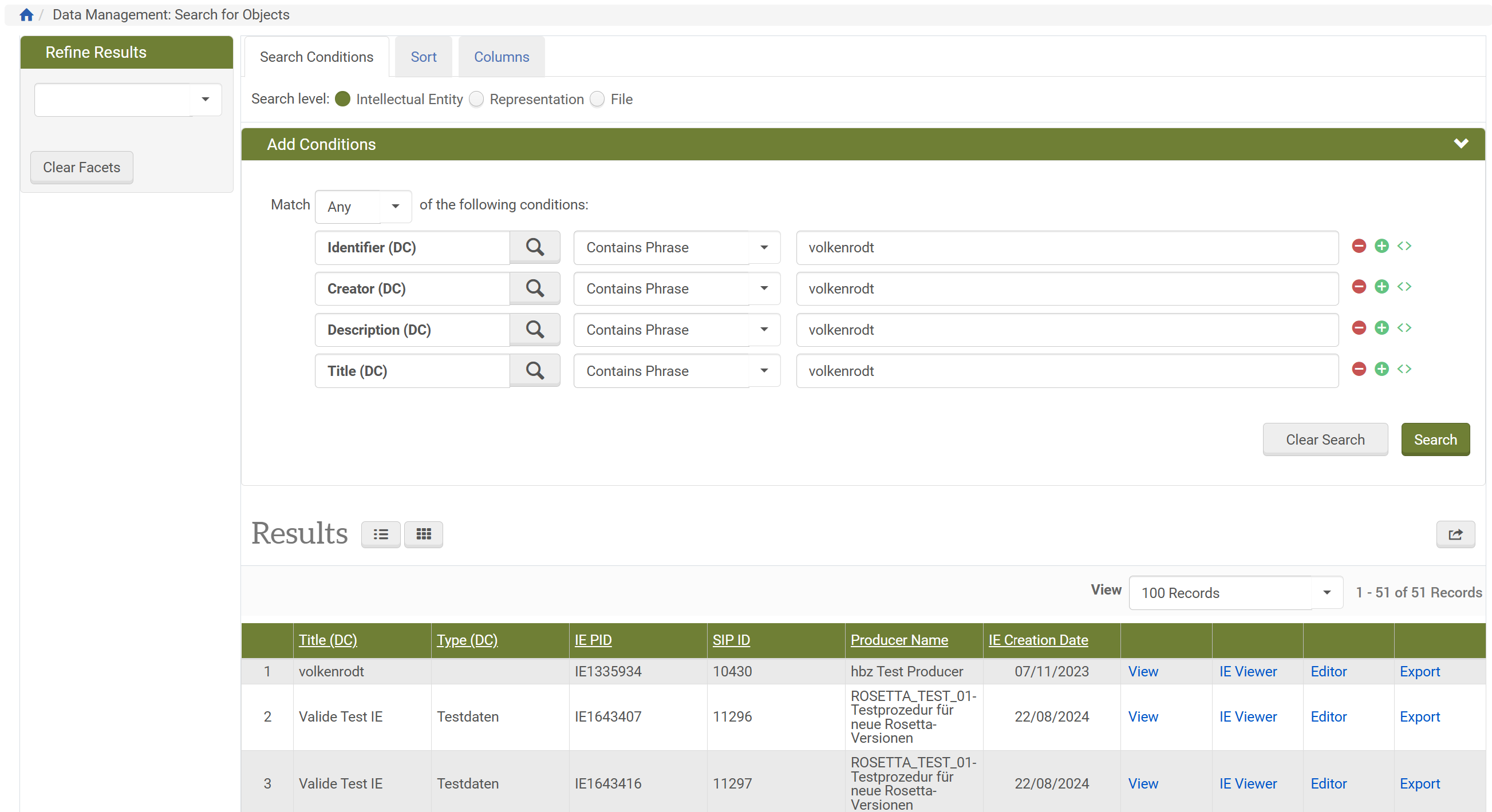Click the green Search button
Screen dimensions: 1492x812
(1435, 439)
